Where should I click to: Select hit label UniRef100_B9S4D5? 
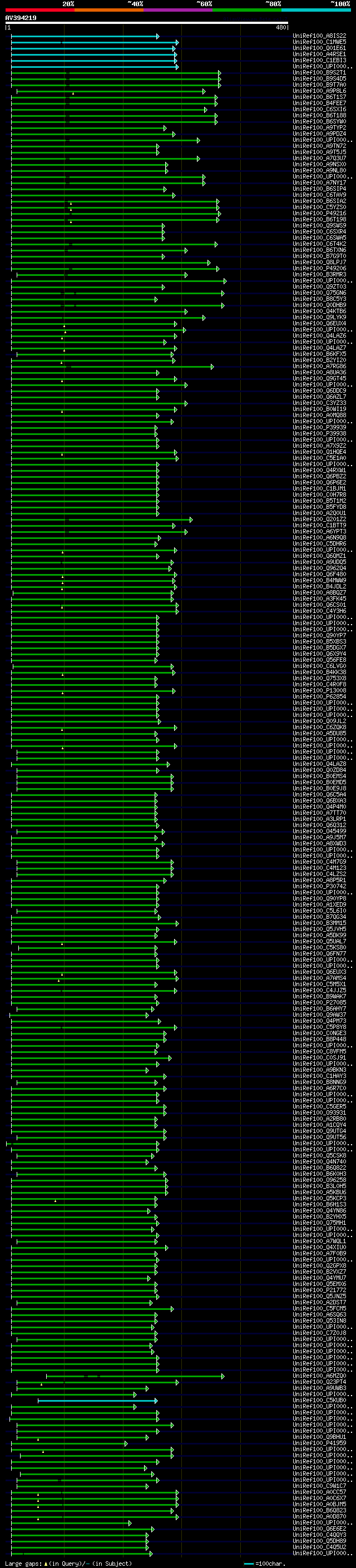tap(319, 78)
